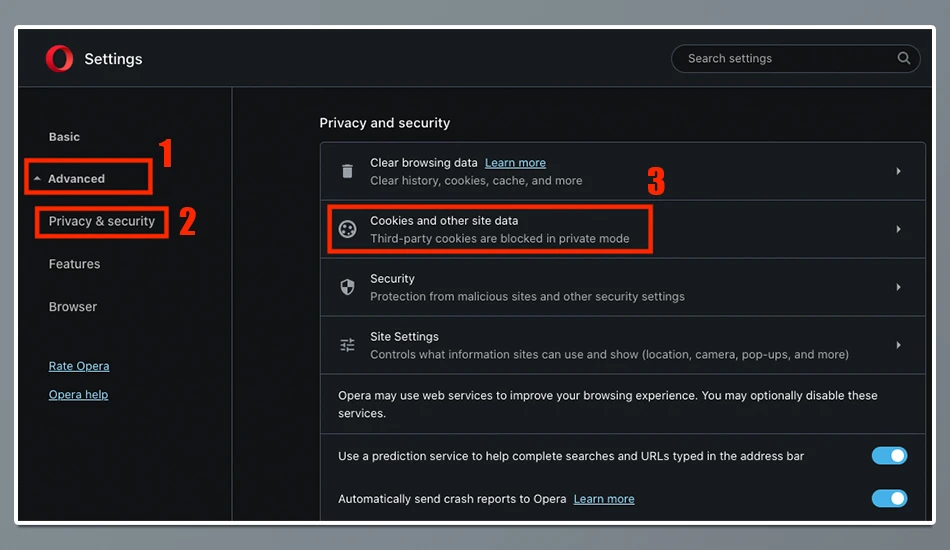Viewport: 950px width, 550px height.
Task: Click the trash can icon for Clear browsing data
Action: 347,171
